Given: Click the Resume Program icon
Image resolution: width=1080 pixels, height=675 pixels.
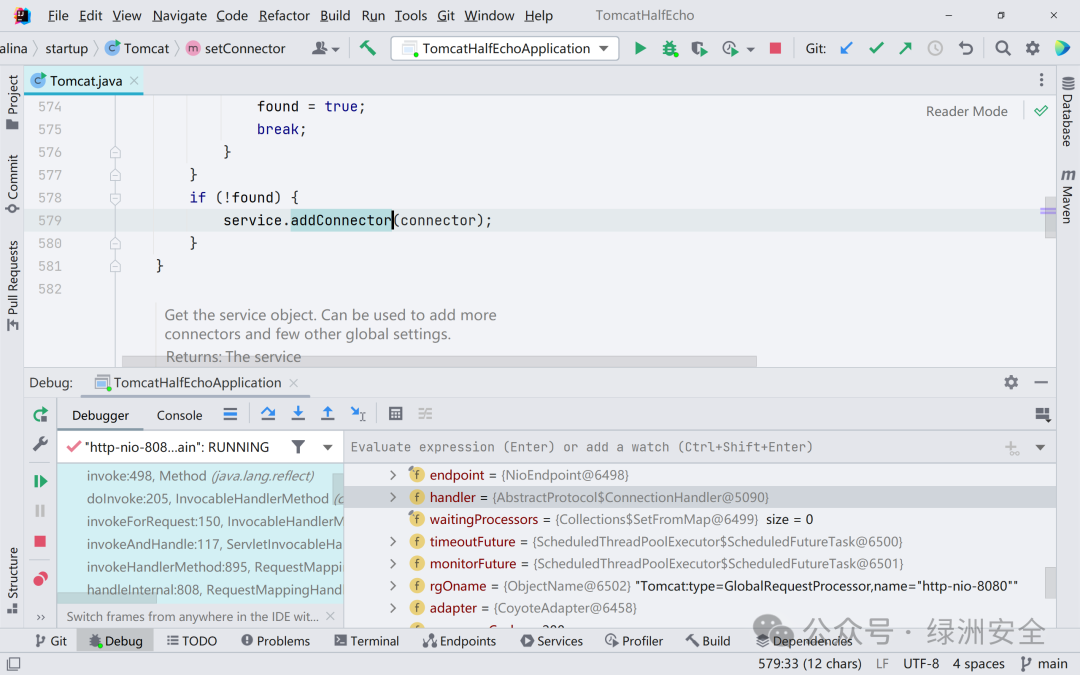Looking at the screenshot, I should point(41,481).
